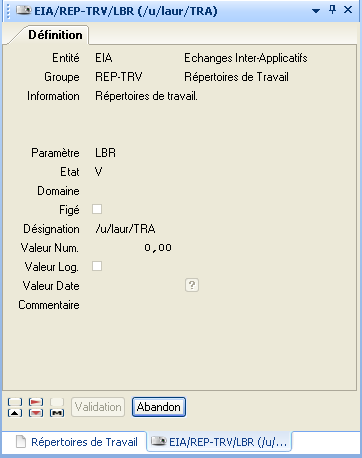
Task: Click the red down-arrow icon button
Action: click(36, 413)
